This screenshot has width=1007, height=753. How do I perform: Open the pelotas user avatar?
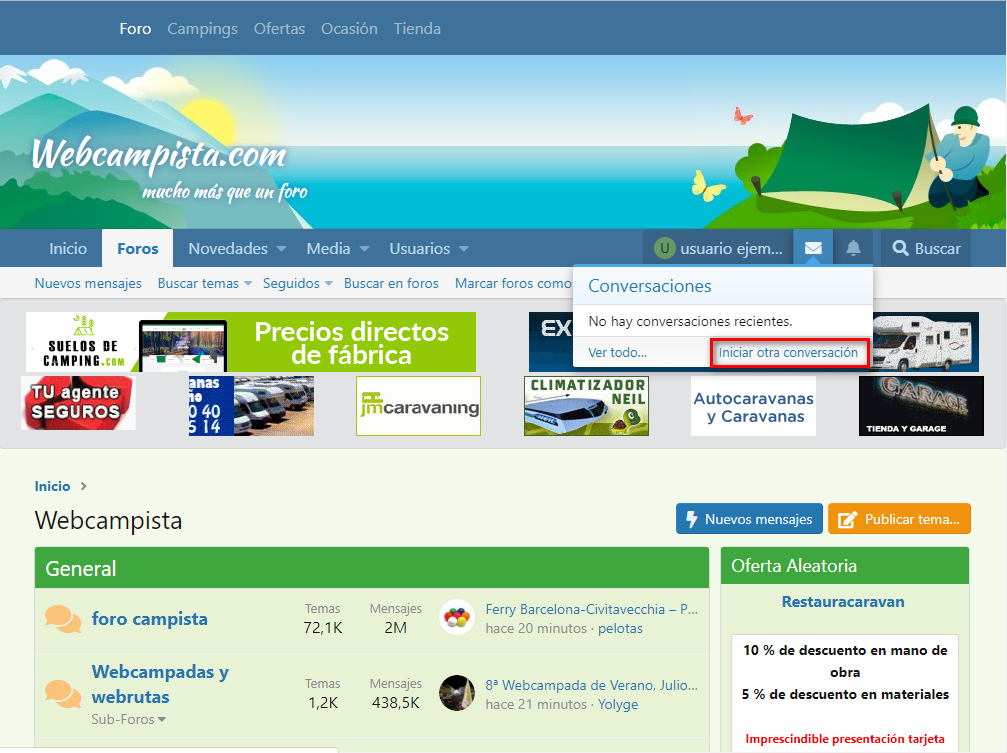[x=457, y=617]
